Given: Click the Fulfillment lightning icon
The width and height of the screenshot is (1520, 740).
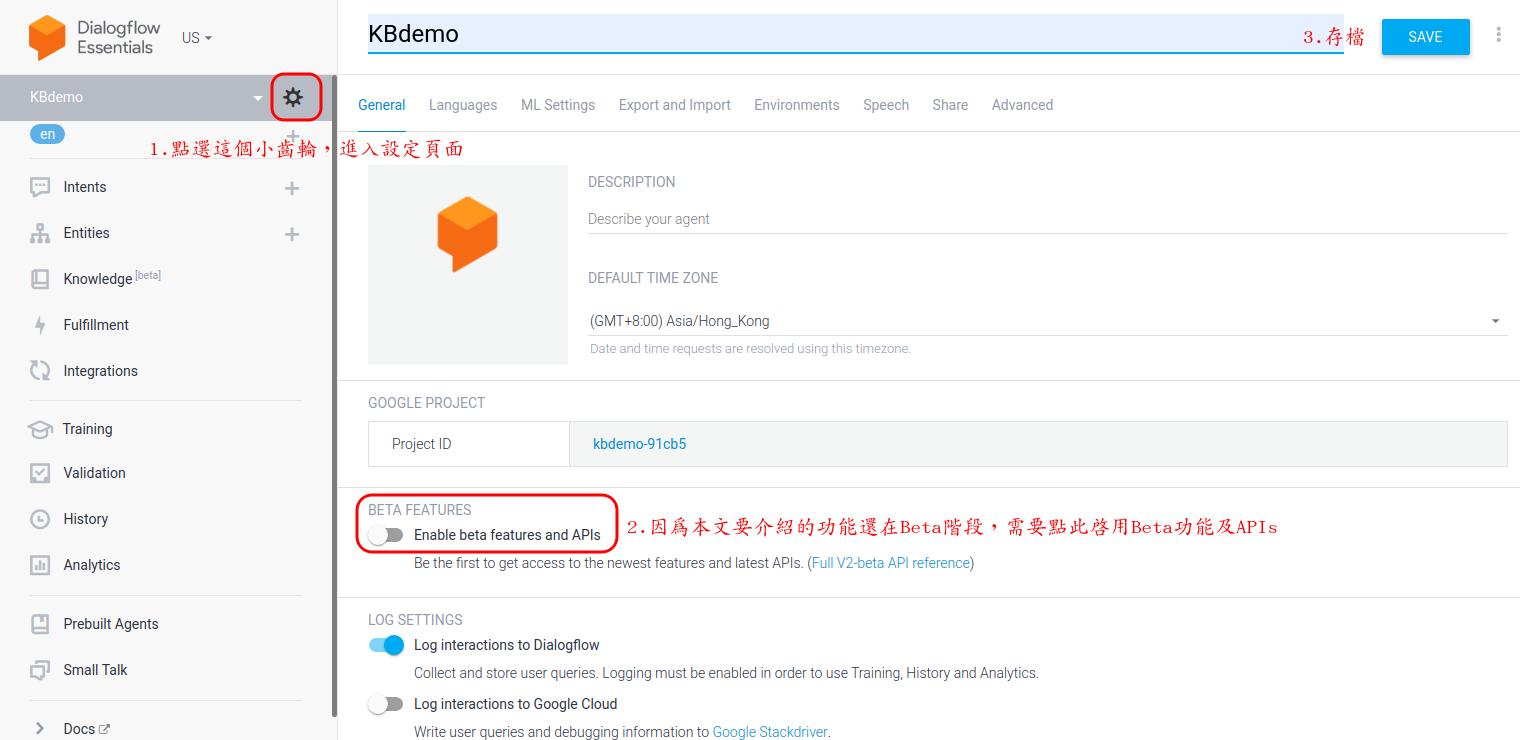Looking at the screenshot, I should point(40,325).
